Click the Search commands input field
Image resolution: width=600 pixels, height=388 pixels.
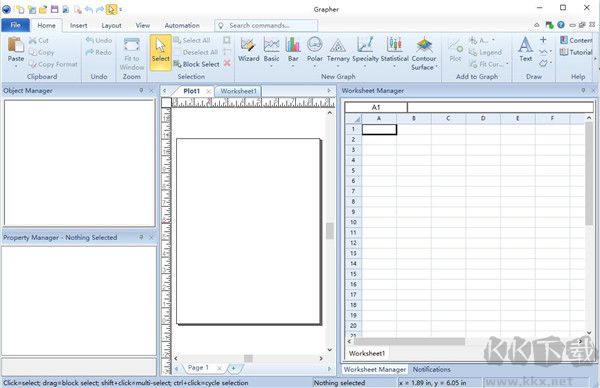(x=266, y=25)
